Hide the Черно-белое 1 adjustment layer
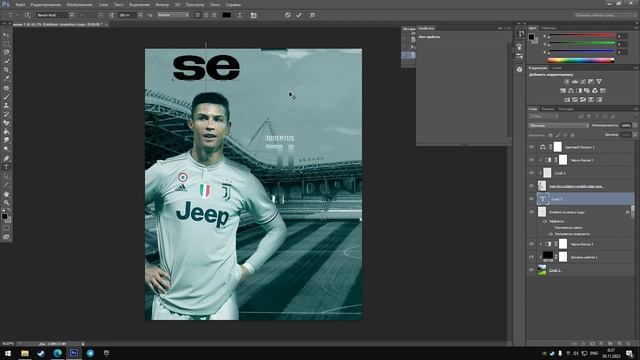The height and width of the screenshot is (360, 640). click(531, 244)
